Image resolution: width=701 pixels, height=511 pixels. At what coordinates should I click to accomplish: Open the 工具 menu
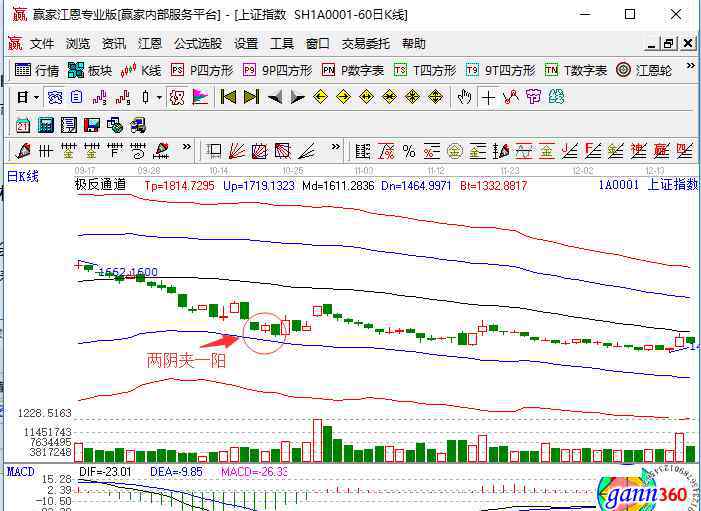pos(282,43)
